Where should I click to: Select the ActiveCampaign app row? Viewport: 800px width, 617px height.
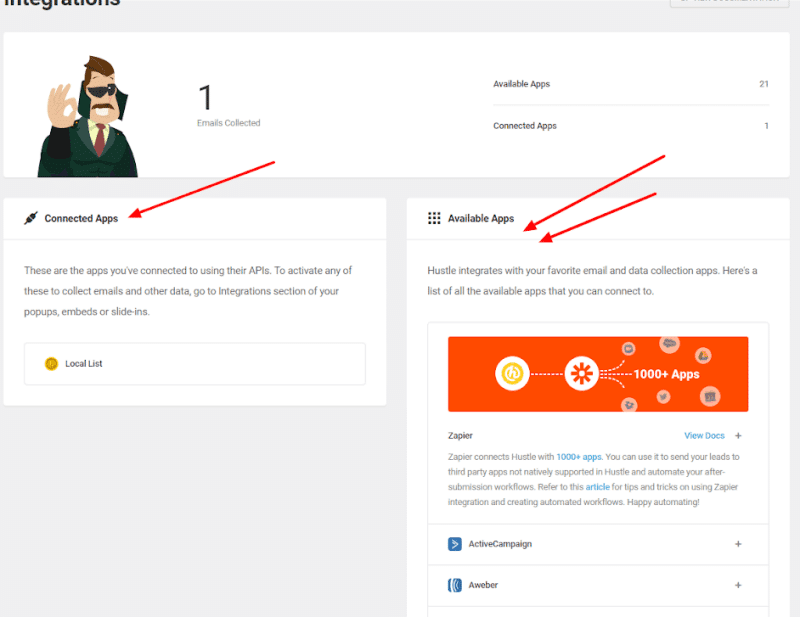pyautogui.click(x=598, y=544)
